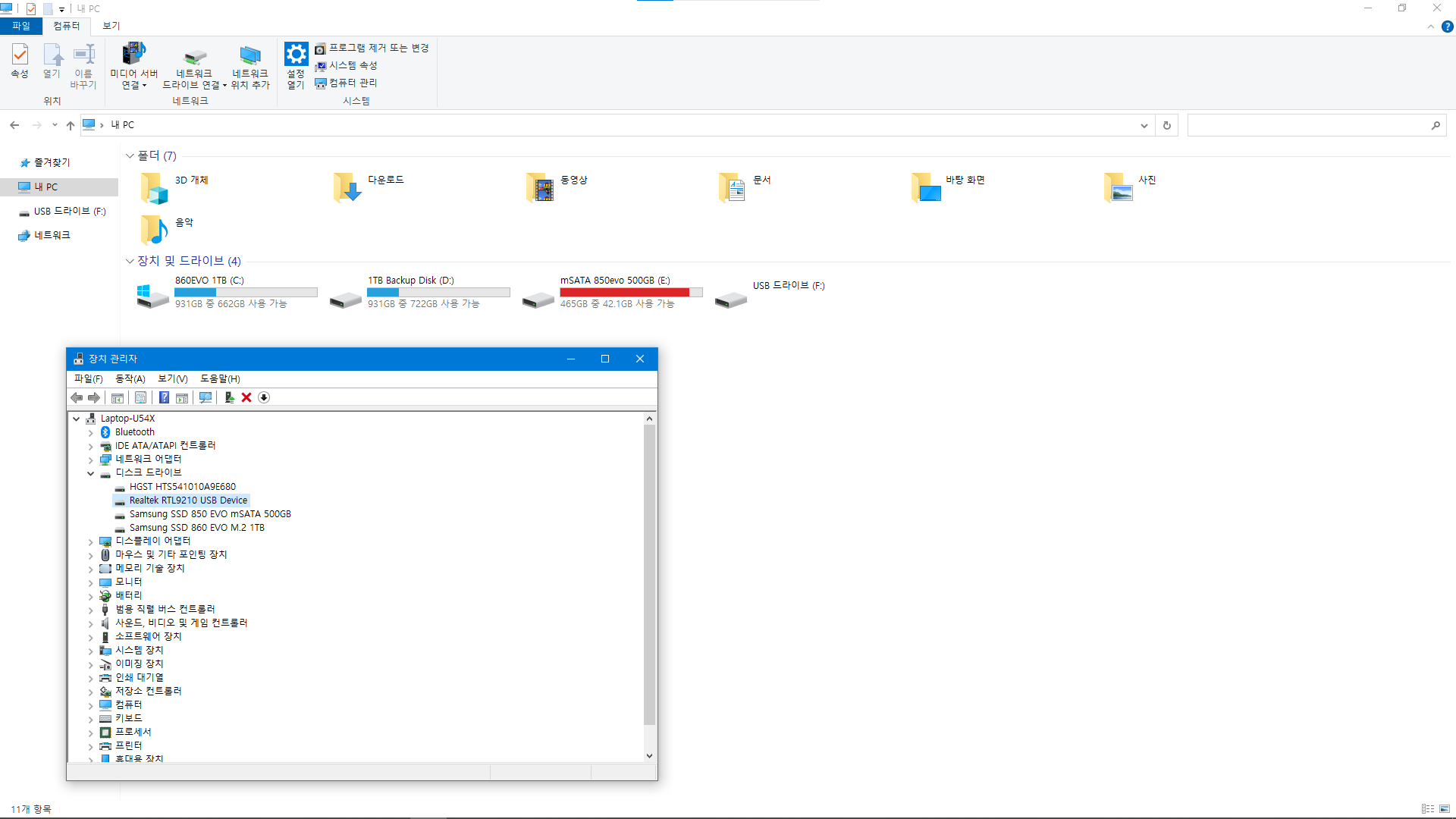Click the 미디어 서버 연결 ribbon icon
Image resolution: width=1456 pixels, height=819 pixels.
coord(133,66)
